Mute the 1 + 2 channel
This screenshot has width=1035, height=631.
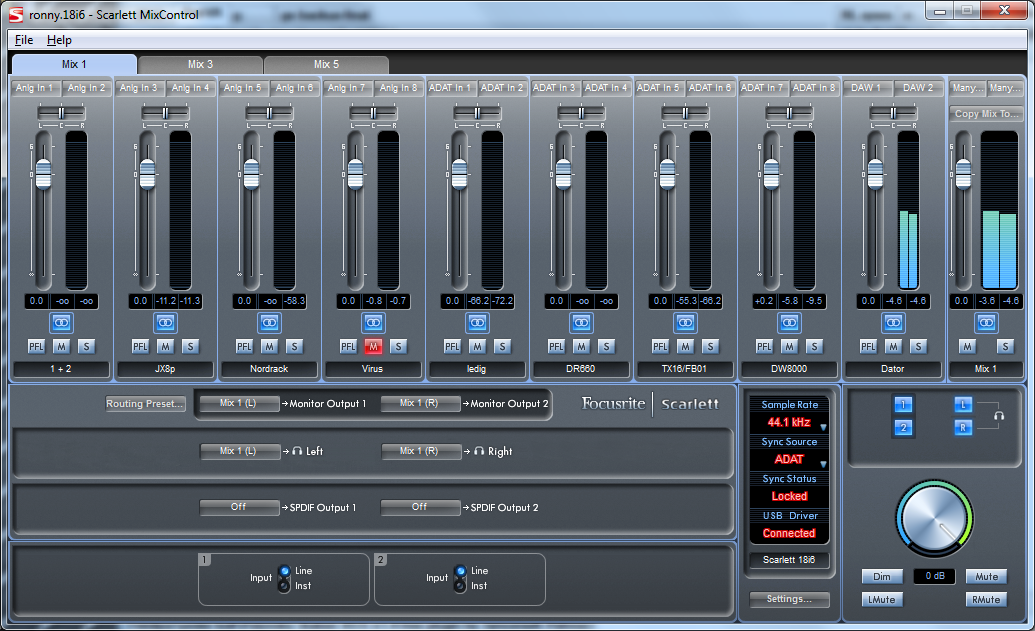point(61,347)
